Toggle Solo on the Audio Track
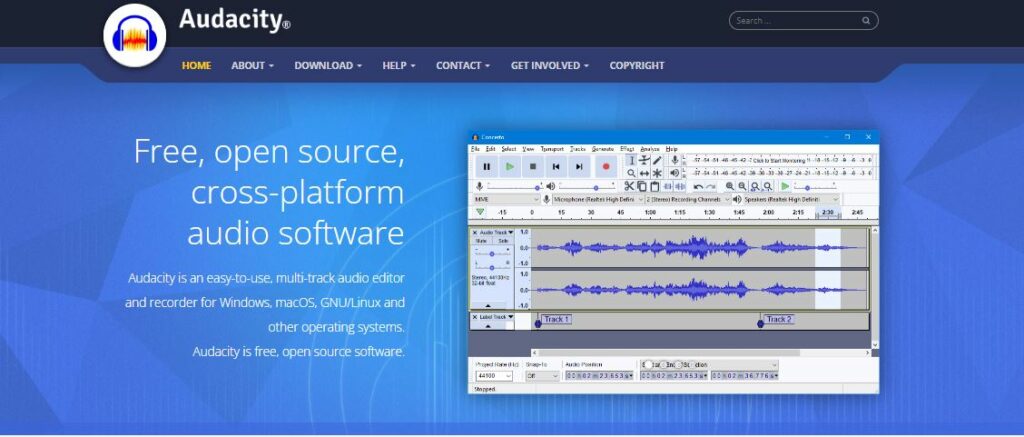Image resolution: width=1024 pixels, height=437 pixels. tap(503, 241)
